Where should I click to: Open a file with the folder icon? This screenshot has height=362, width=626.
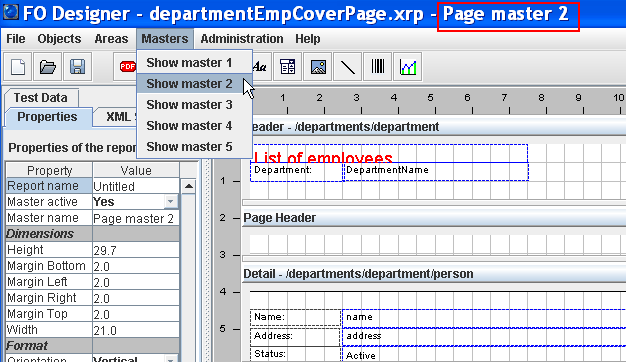(48, 67)
